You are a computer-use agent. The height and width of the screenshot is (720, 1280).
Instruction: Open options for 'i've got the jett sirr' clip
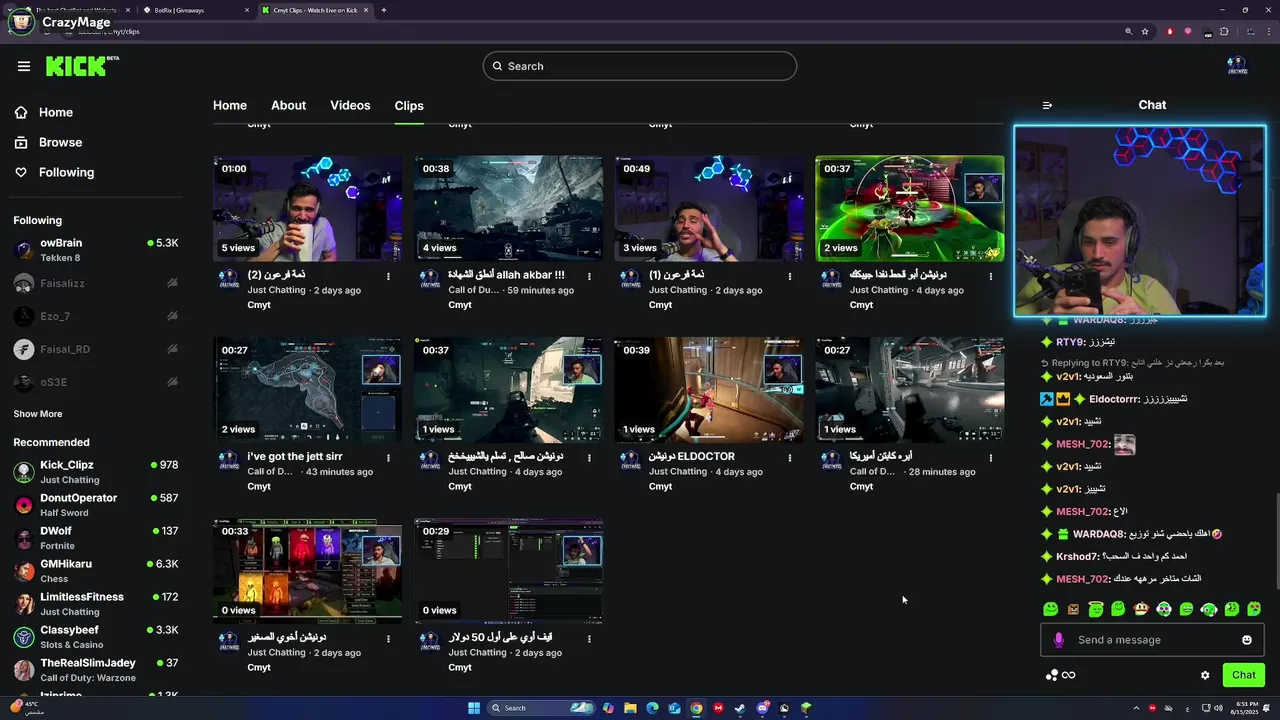tap(388, 458)
